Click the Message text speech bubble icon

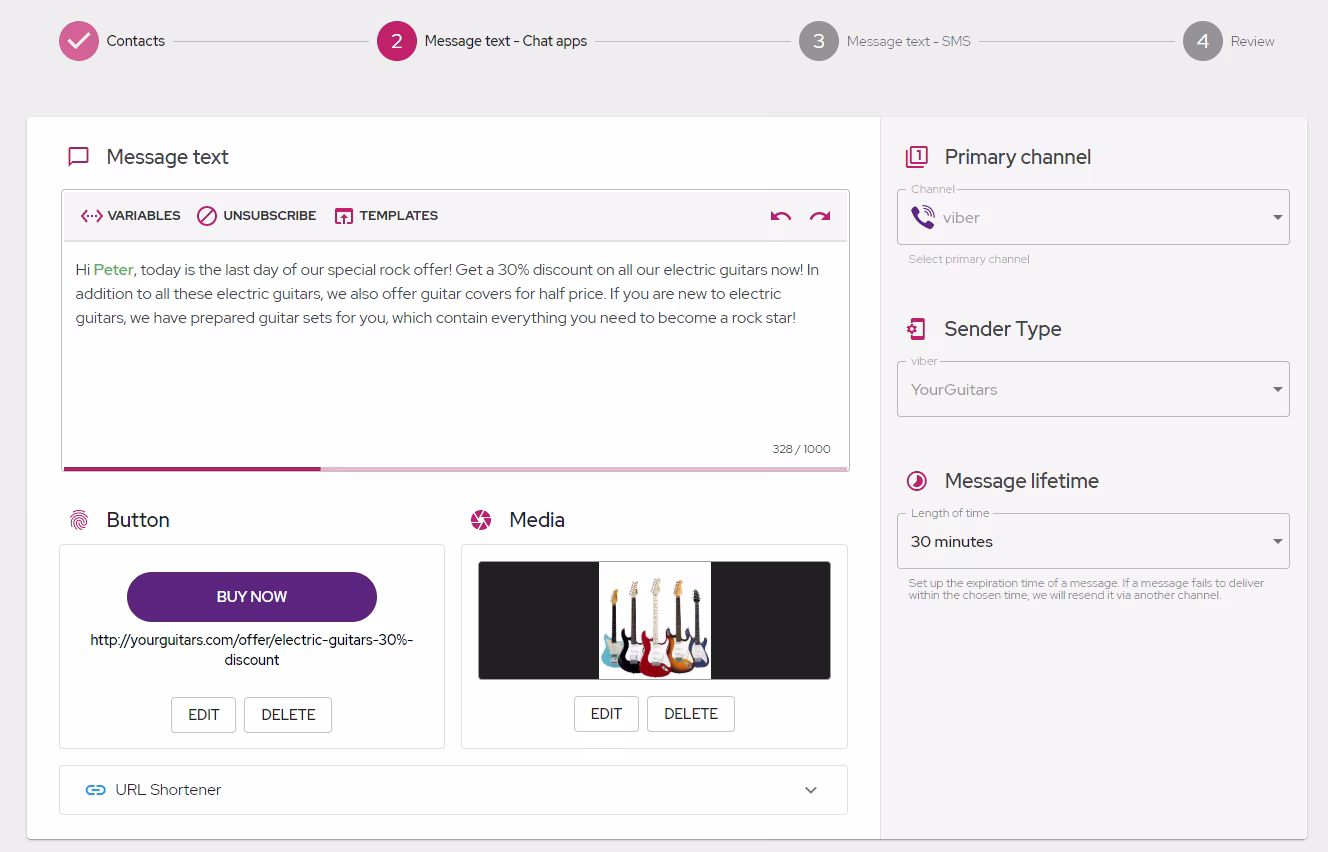(x=78, y=157)
